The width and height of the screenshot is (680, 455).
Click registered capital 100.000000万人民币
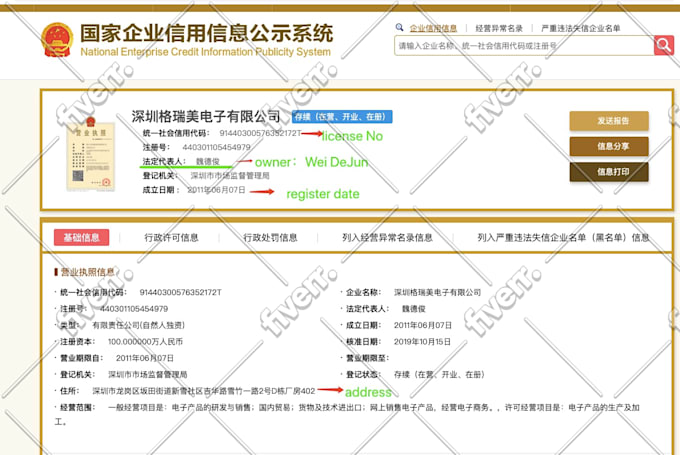coord(145,341)
